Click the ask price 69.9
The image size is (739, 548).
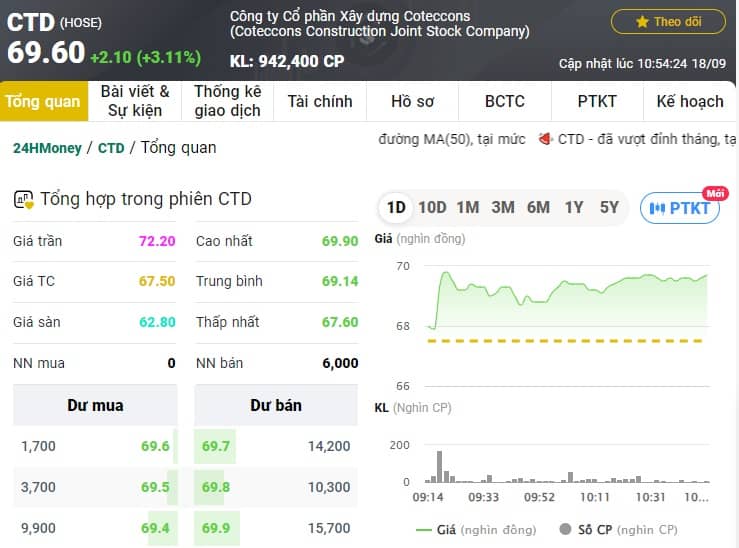tap(215, 528)
